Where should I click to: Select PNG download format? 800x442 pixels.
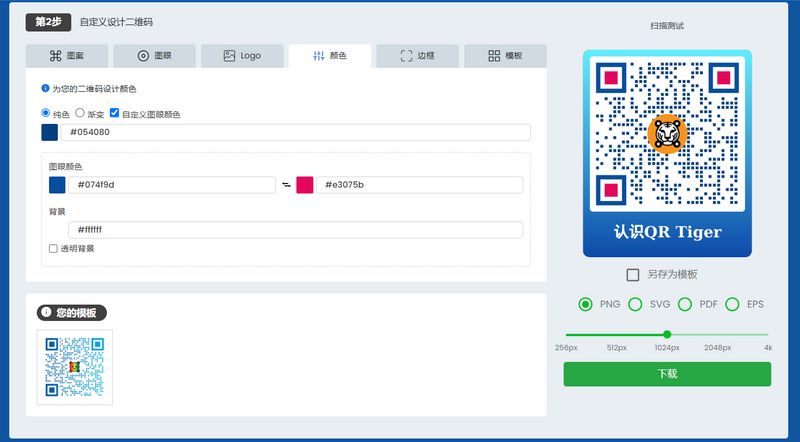(x=585, y=305)
